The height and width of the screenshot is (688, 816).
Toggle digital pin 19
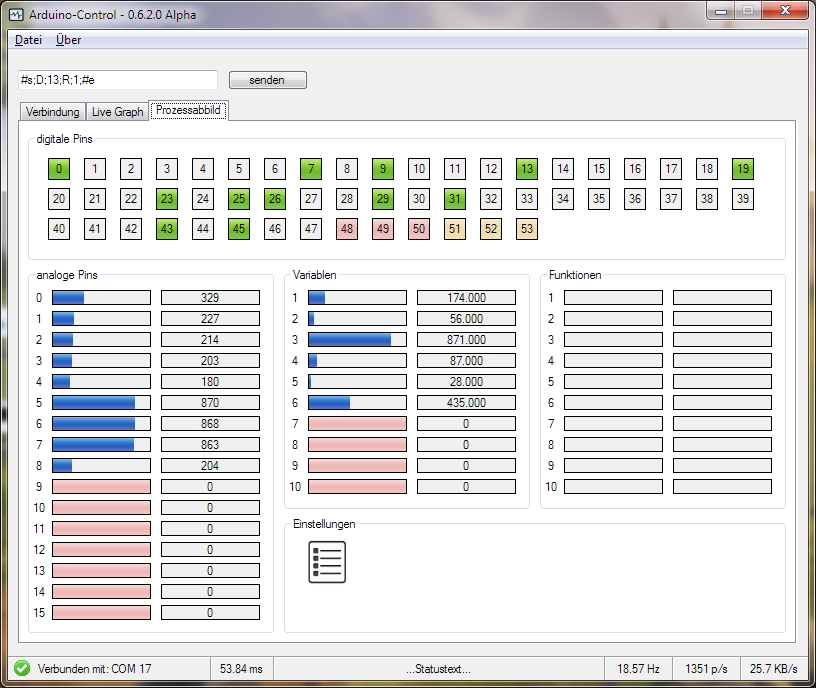click(x=743, y=169)
